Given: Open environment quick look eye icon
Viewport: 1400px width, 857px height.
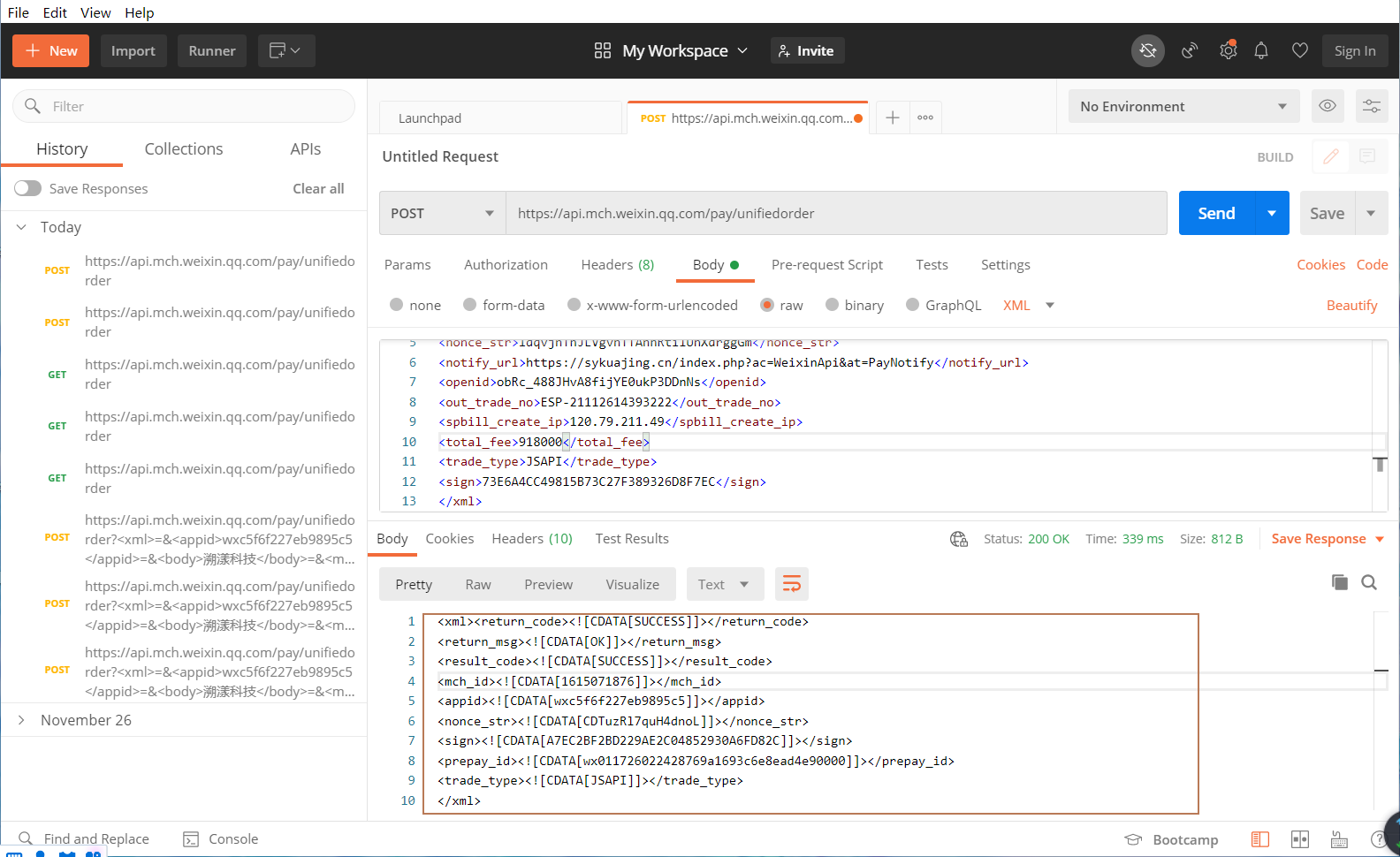Looking at the screenshot, I should coord(1328,106).
